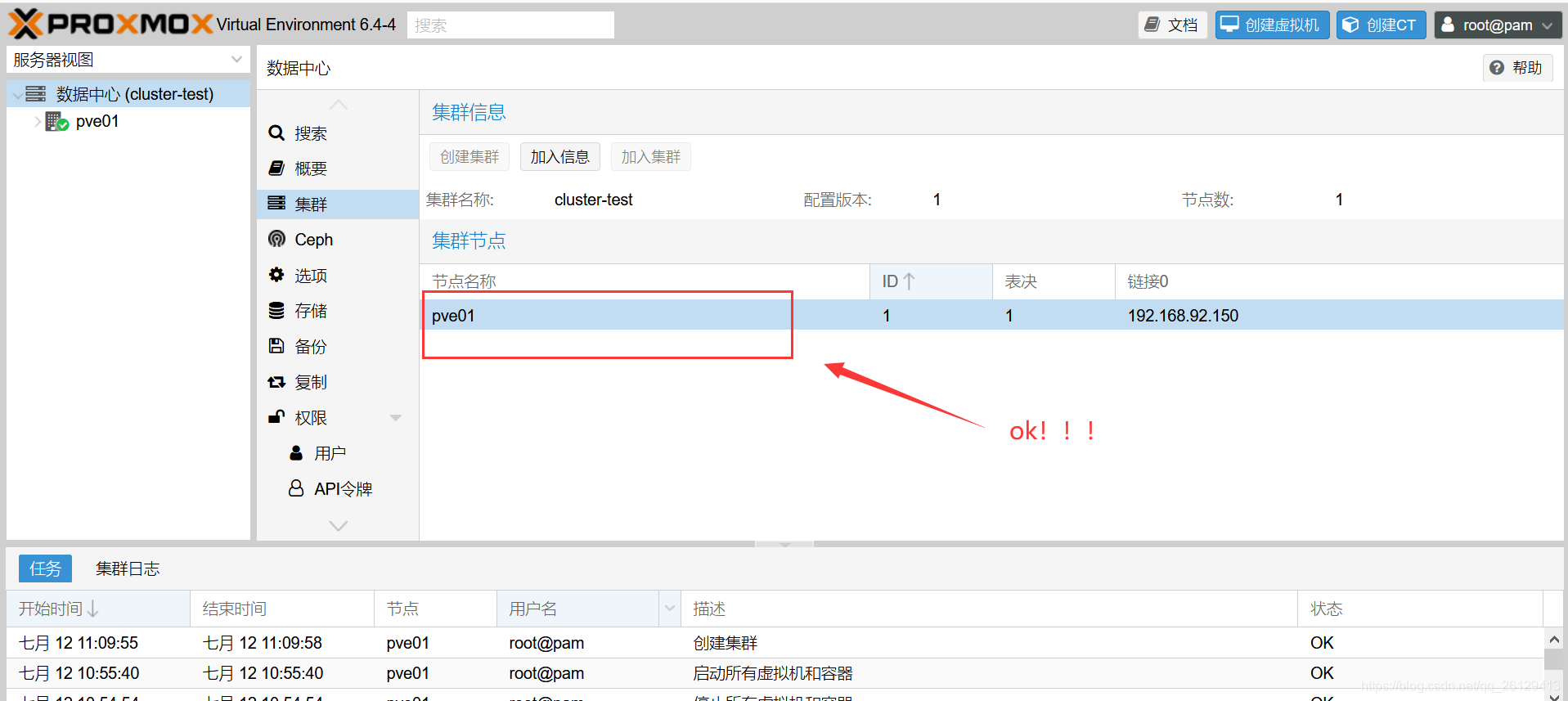
Task: Click the Create Cluster button
Action: [x=470, y=157]
